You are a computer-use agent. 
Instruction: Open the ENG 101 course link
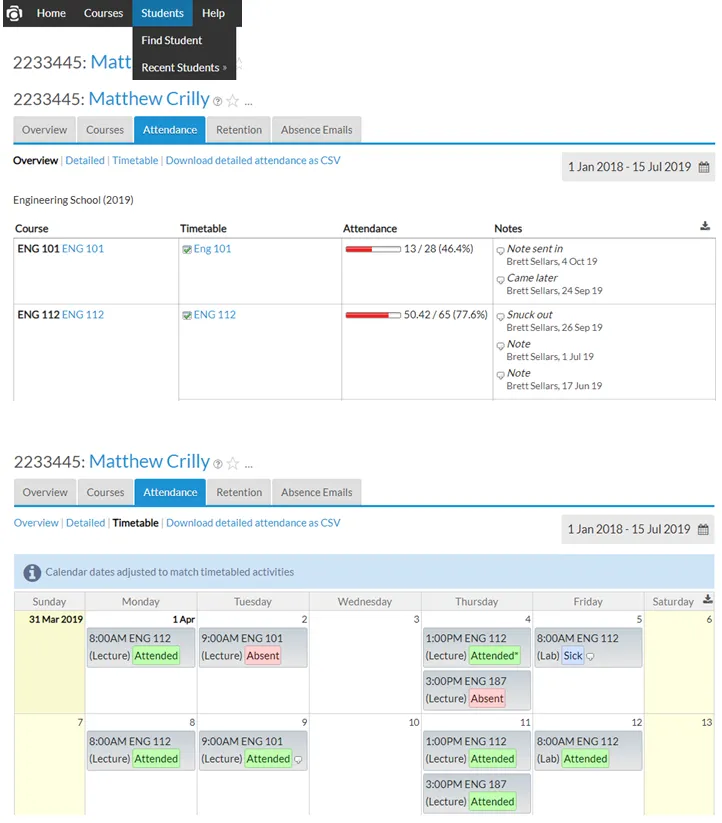pyautogui.click(x=83, y=249)
